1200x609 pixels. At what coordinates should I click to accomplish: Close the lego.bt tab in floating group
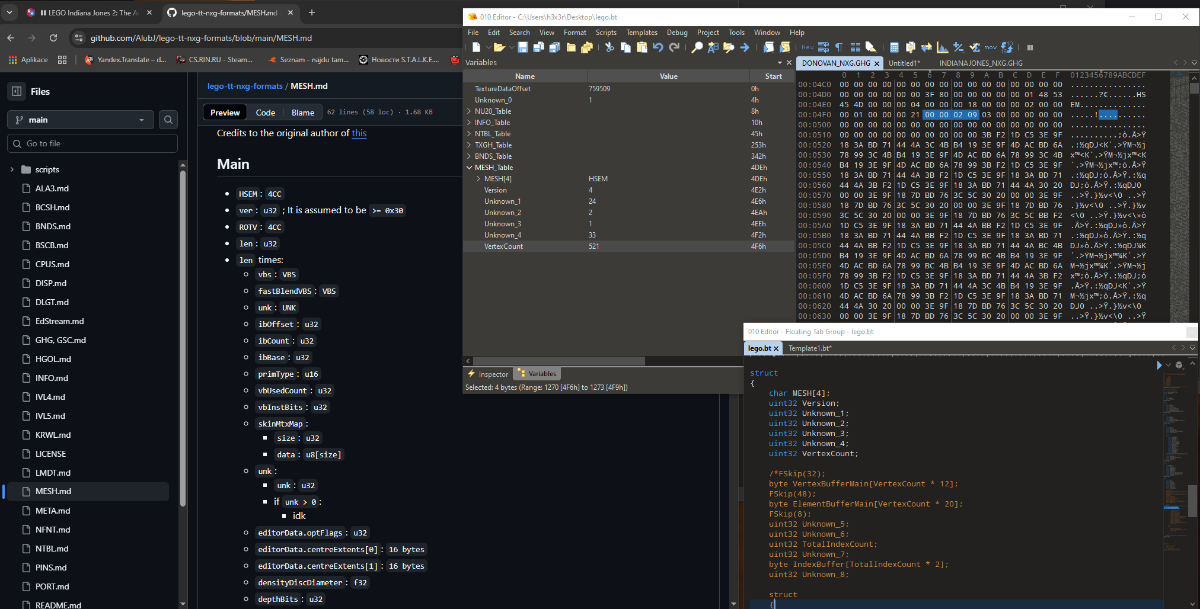point(776,348)
